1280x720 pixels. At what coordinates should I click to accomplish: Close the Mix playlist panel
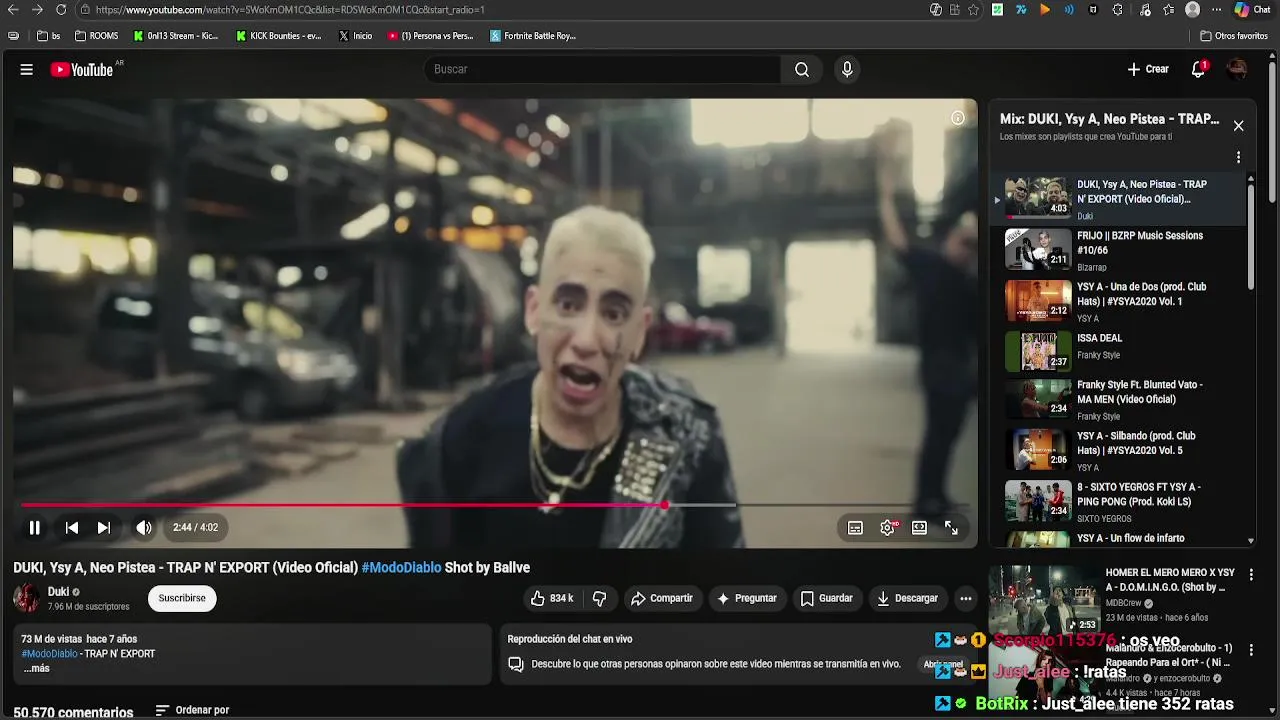pos(1238,126)
